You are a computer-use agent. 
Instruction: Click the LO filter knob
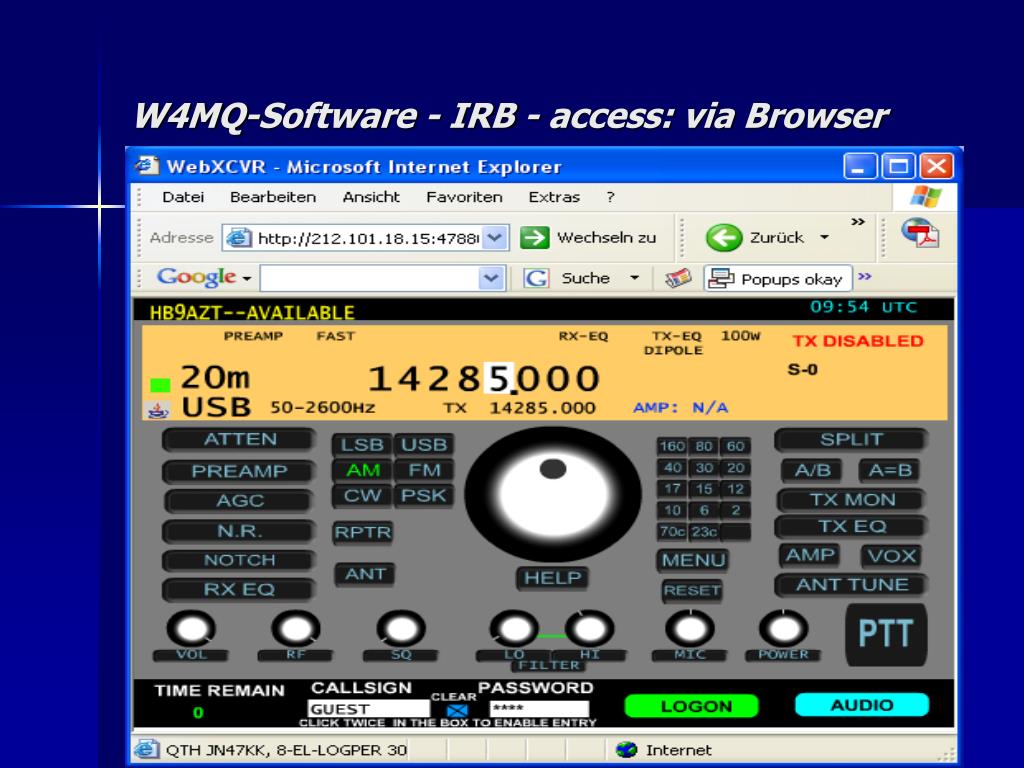[x=514, y=629]
